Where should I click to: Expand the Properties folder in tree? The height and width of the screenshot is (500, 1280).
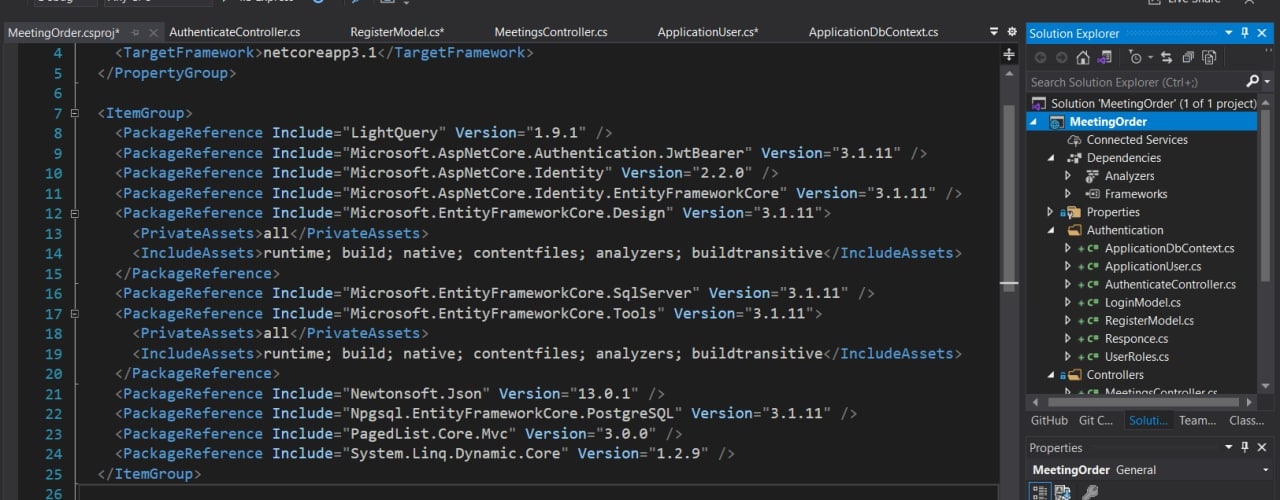1050,212
